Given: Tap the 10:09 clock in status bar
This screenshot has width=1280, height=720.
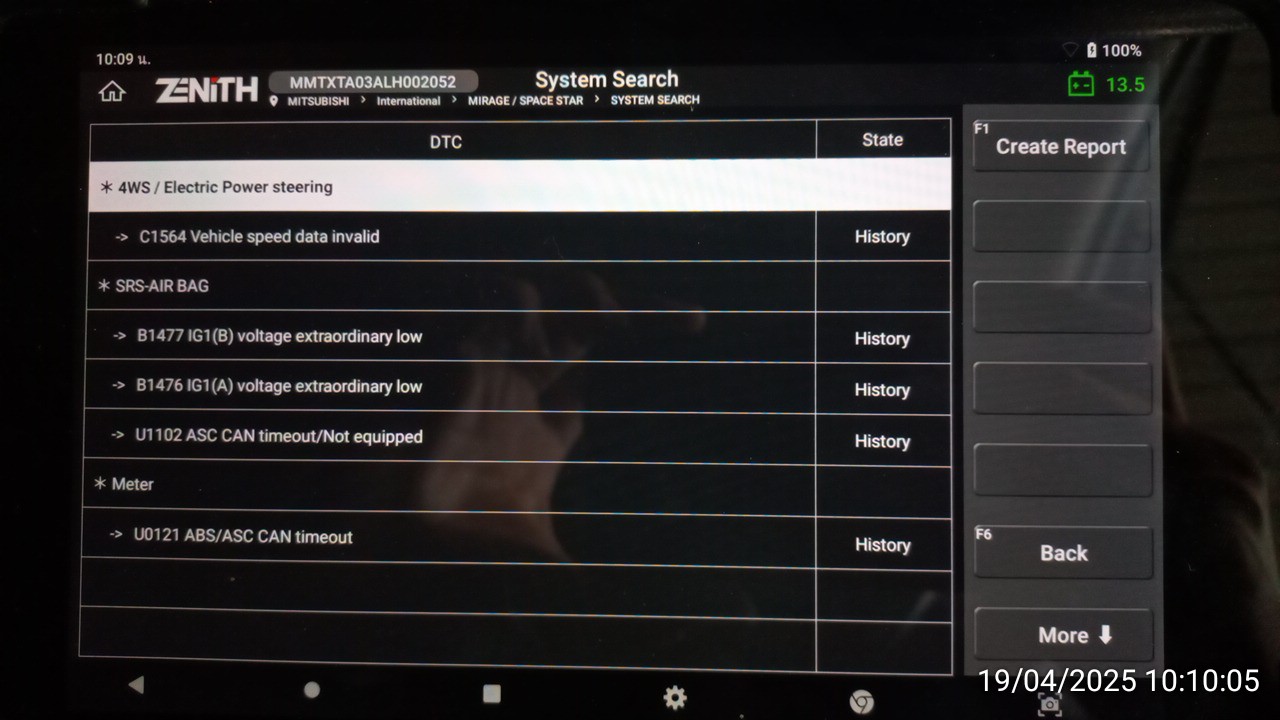Looking at the screenshot, I should click(x=123, y=59).
